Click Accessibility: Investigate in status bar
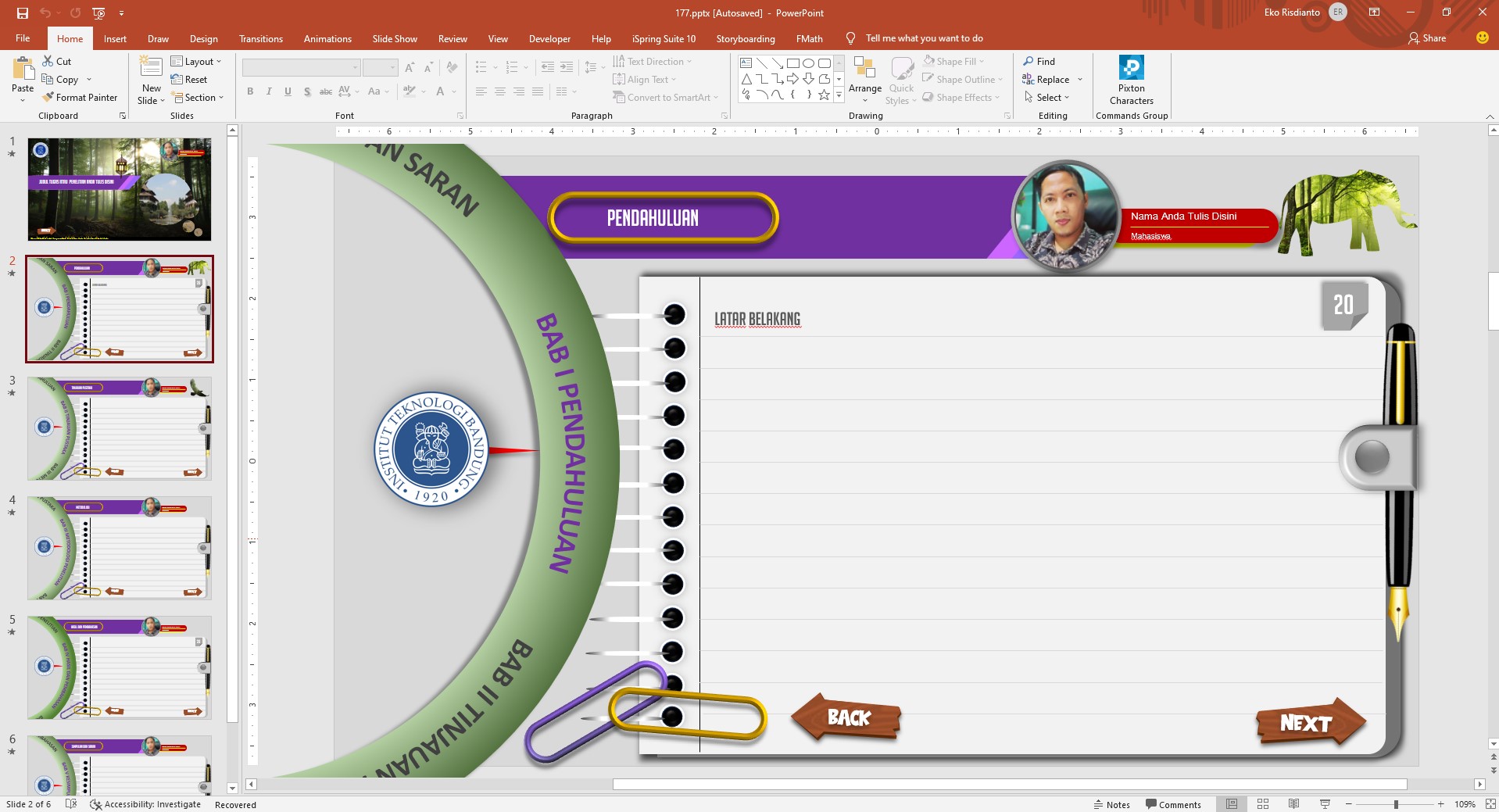The height and width of the screenshot is (812, 1499). click(145, 804)
